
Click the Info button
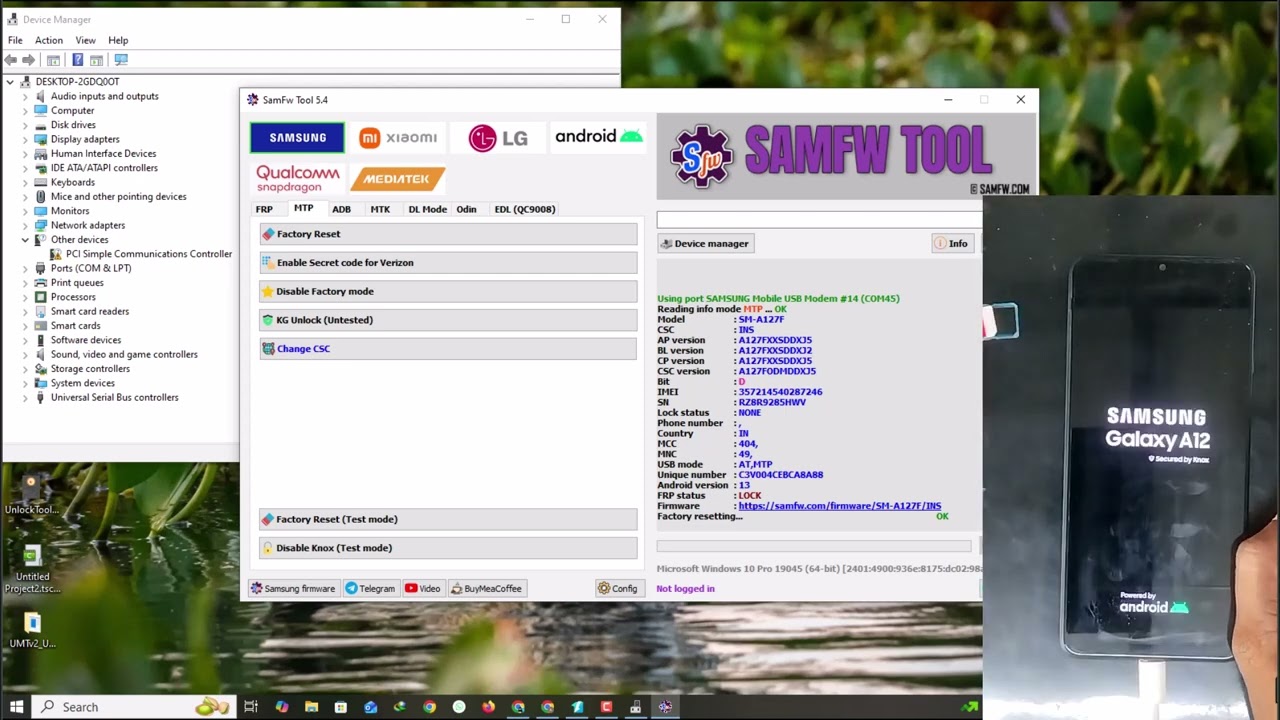pos(951,243)
